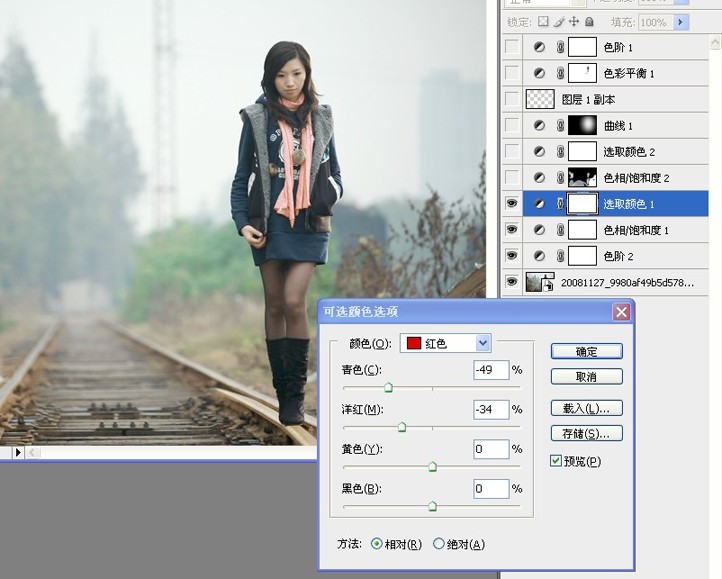The image size is (722, 579).
Task: Show the 图层 1 副本 layer visibility
Action: [x=512, y=99]
